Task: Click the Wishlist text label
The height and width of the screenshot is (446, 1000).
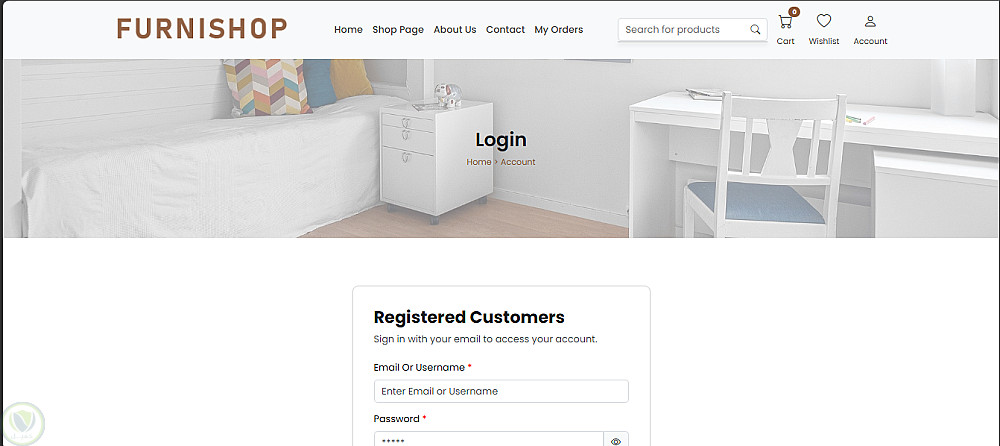Action: (824, 41)
